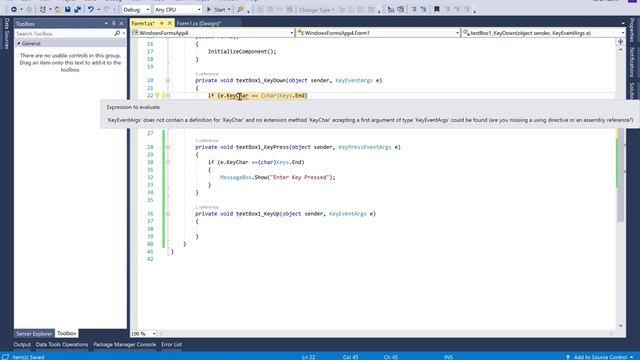Click the vertical scrollbar down arrow
Image resolution: width=640 pixels, height=360 pixels.
point(621,326)
